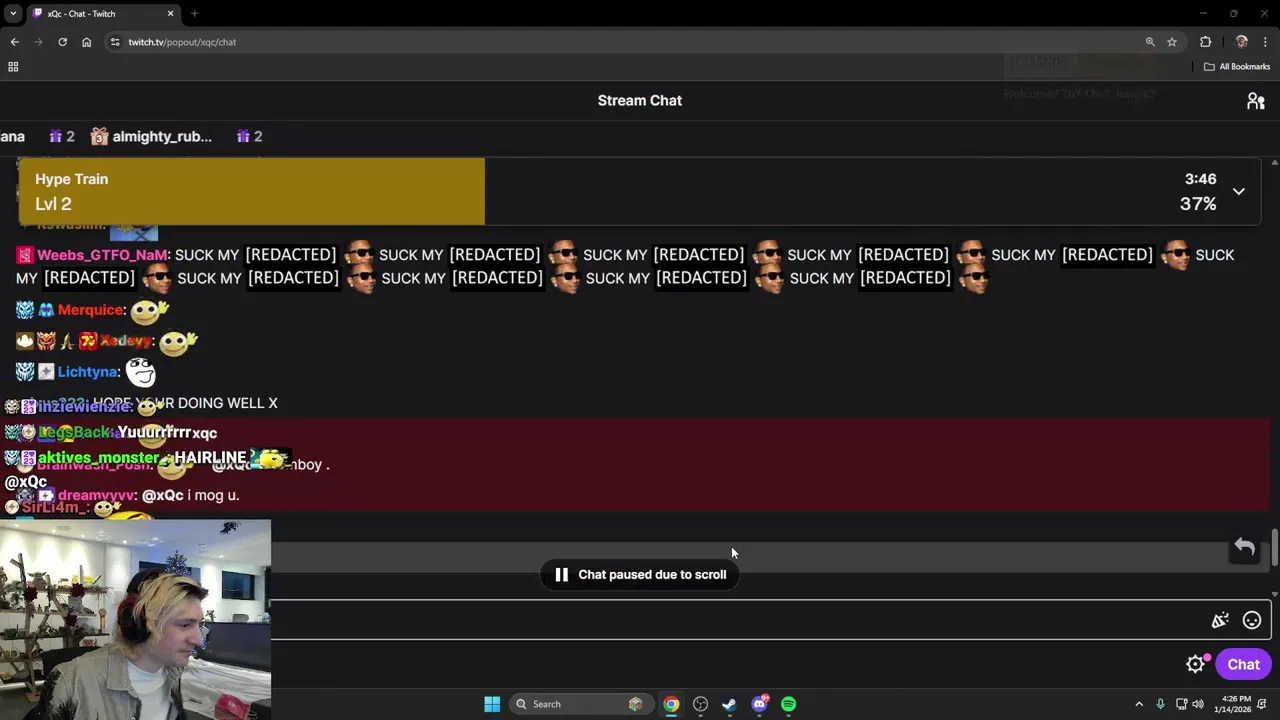Viewport: 1280px width, 720px height.
Task: Click the celebration party popper icon
Action: pos(1220,621)
